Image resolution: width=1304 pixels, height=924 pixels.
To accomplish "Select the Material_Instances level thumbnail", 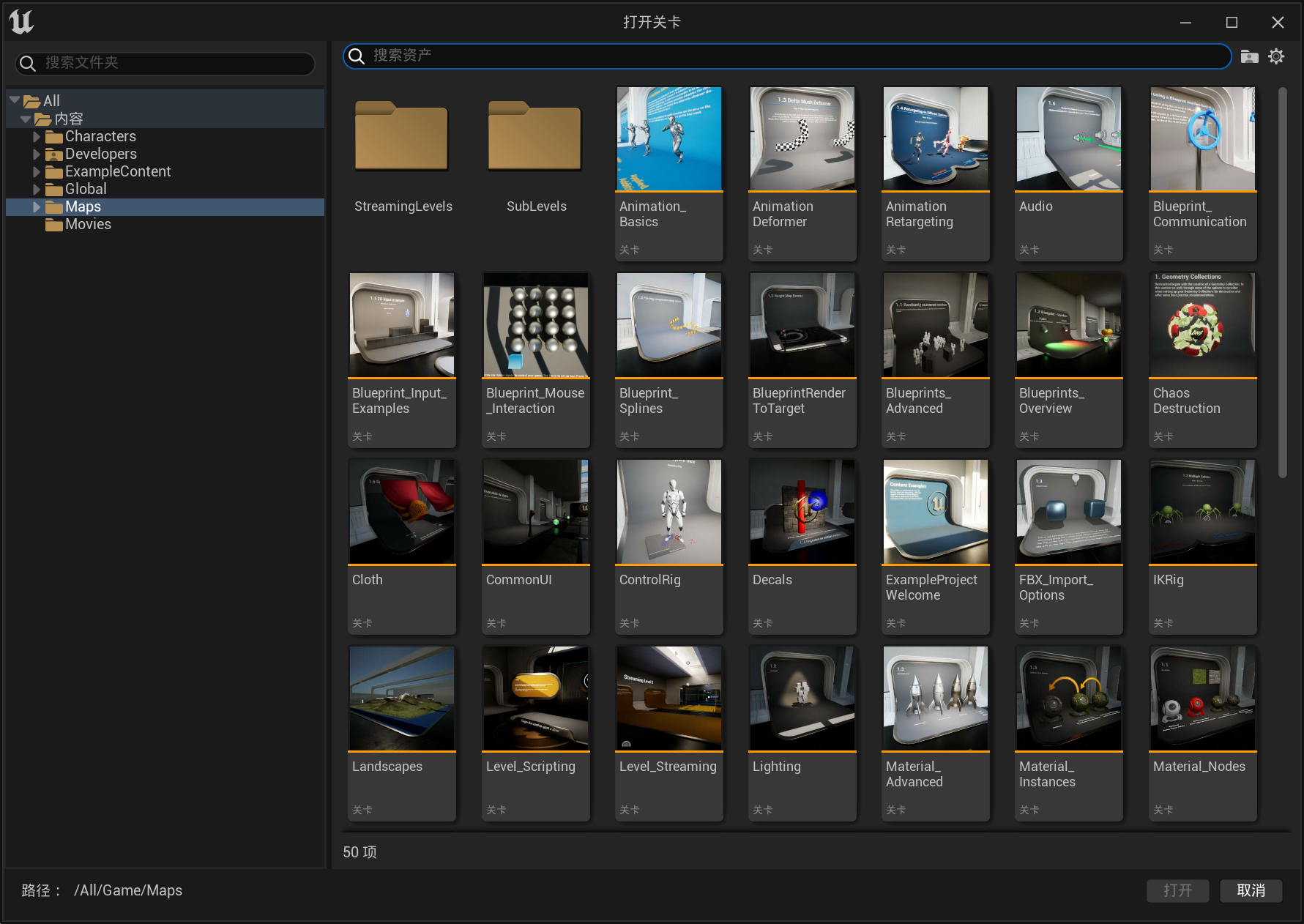I will 1069,698.
